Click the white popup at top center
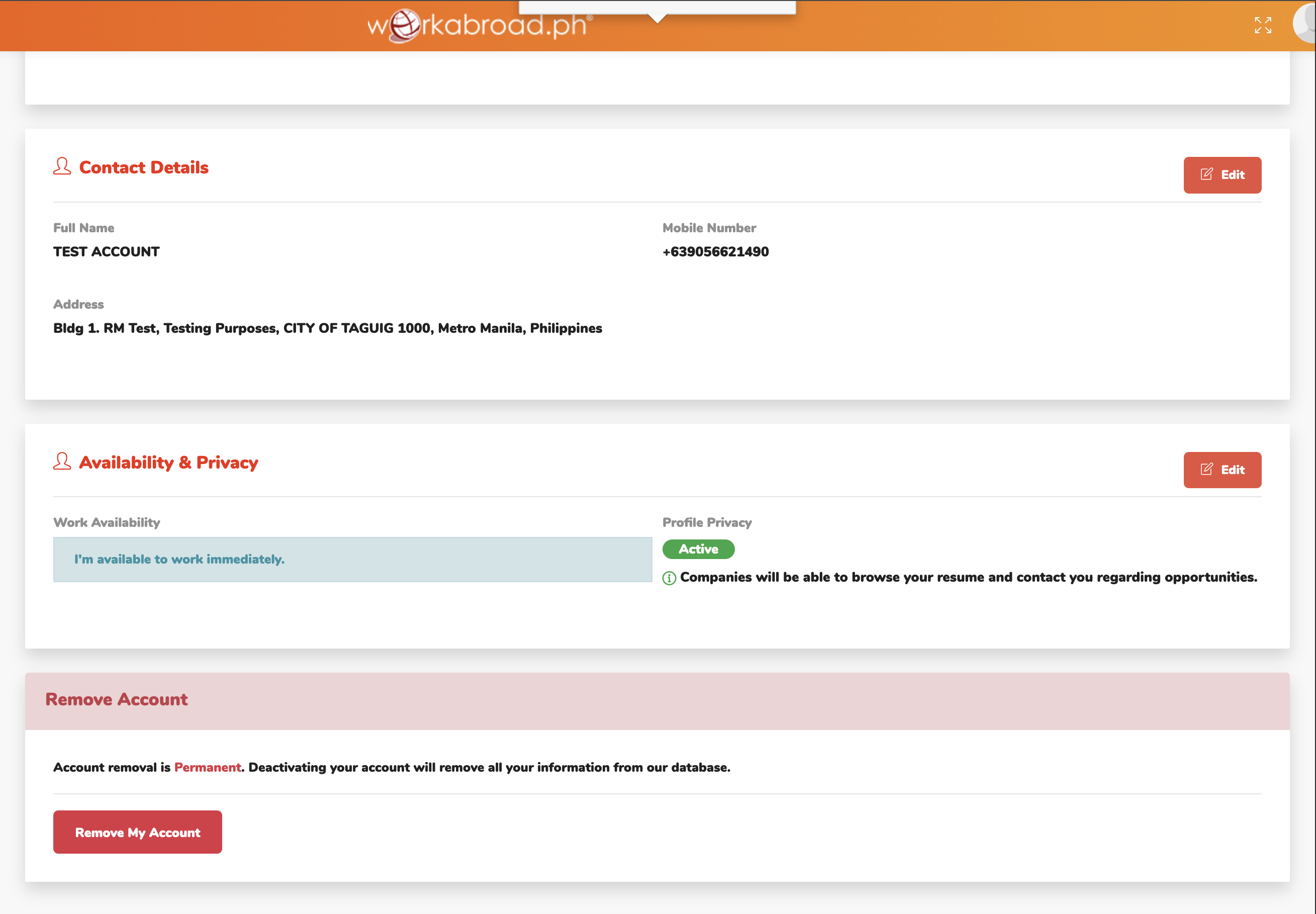1316x914 pixels. [x=656, y=7]
